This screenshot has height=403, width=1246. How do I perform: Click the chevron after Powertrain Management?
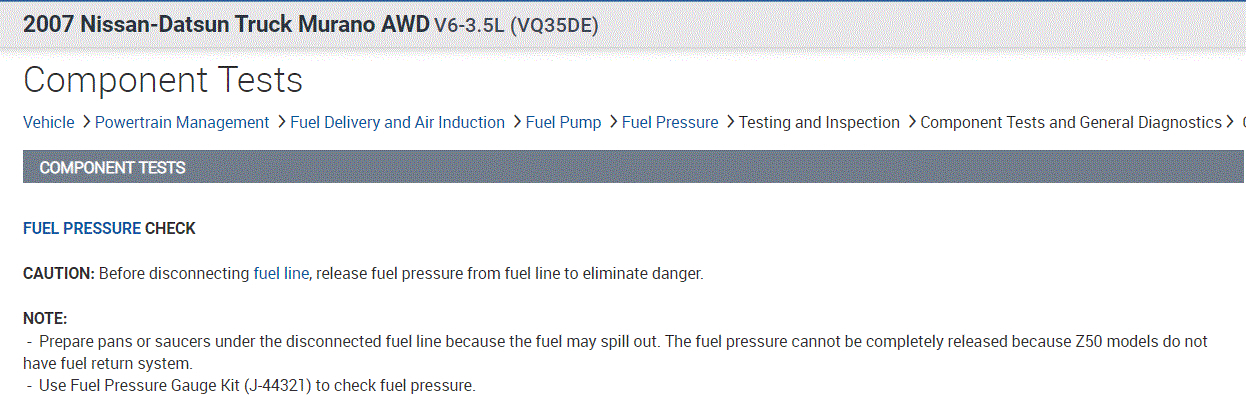280,122
